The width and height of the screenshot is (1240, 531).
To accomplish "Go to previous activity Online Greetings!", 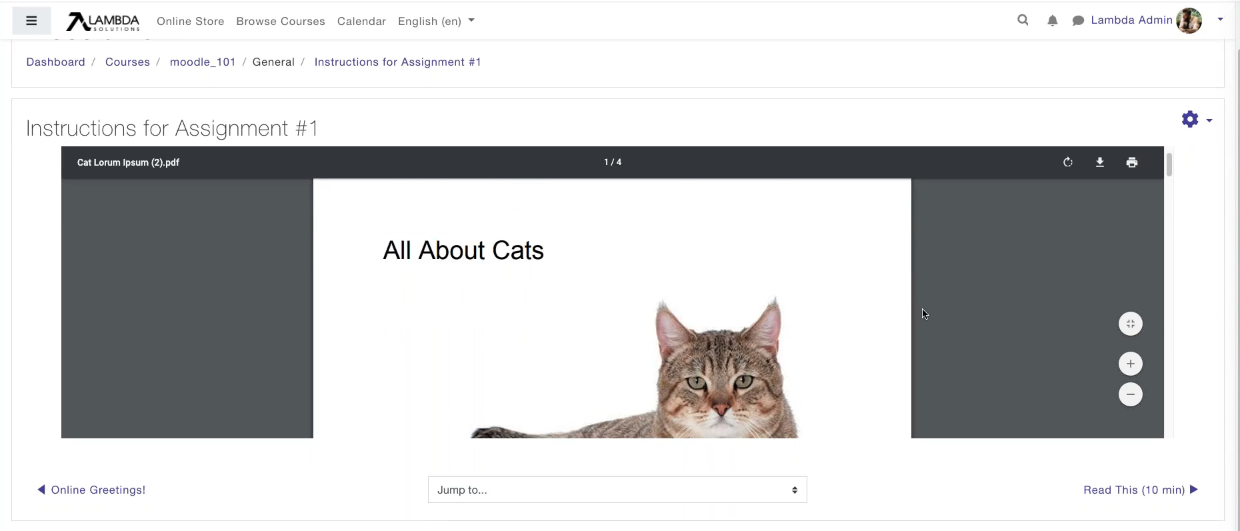I will click(91, 490).
